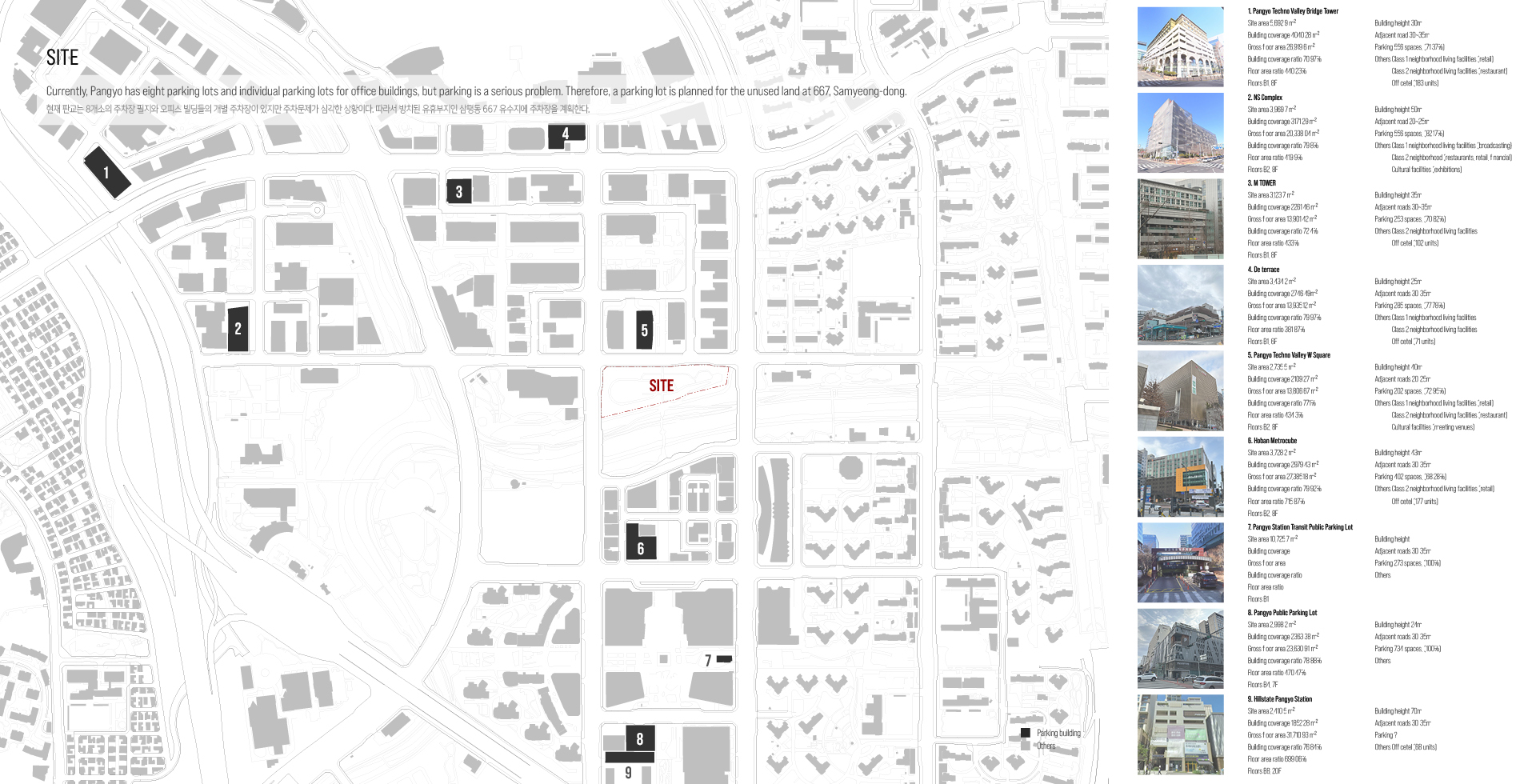Screen dimensions: 1536x784
Task: Select marker 6 for Hoban Metrocube
Action: click(640, 547)
